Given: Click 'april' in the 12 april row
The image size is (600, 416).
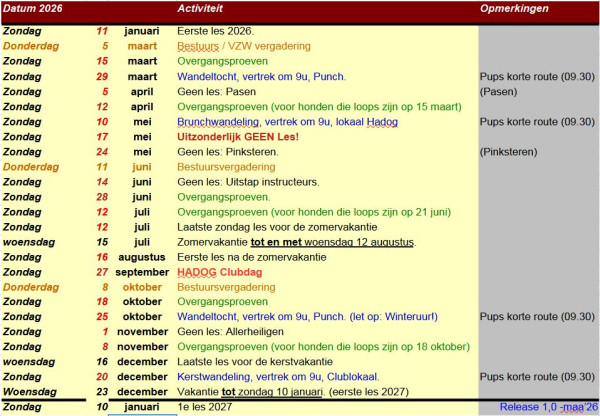Looking at the screenshot, I should coord(142,107).
